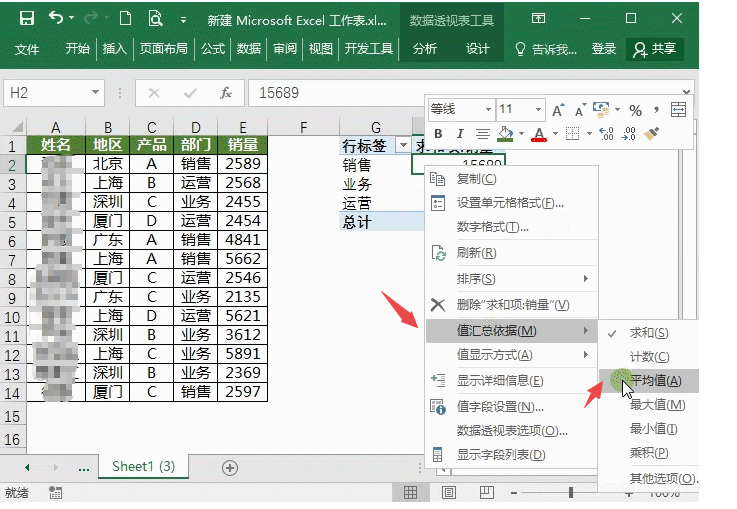Select the checked 求和(S) summarize option
This screenshot has width=737, height=509.
tap(648, 332)
